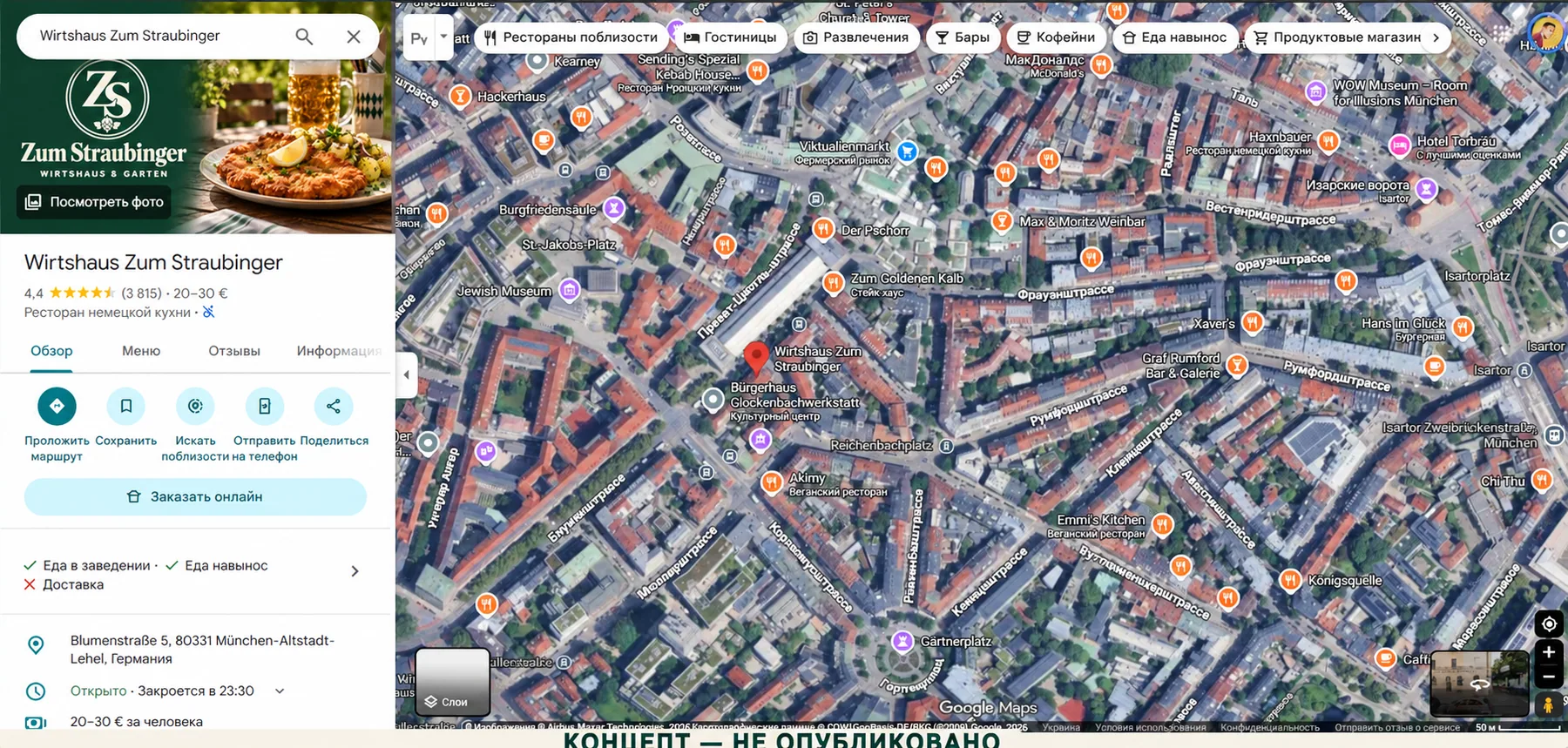Screen dimensions: 1568x748
Task: Select the Haxnbauer restaurant pin
Action: [x=1328, y=140]
